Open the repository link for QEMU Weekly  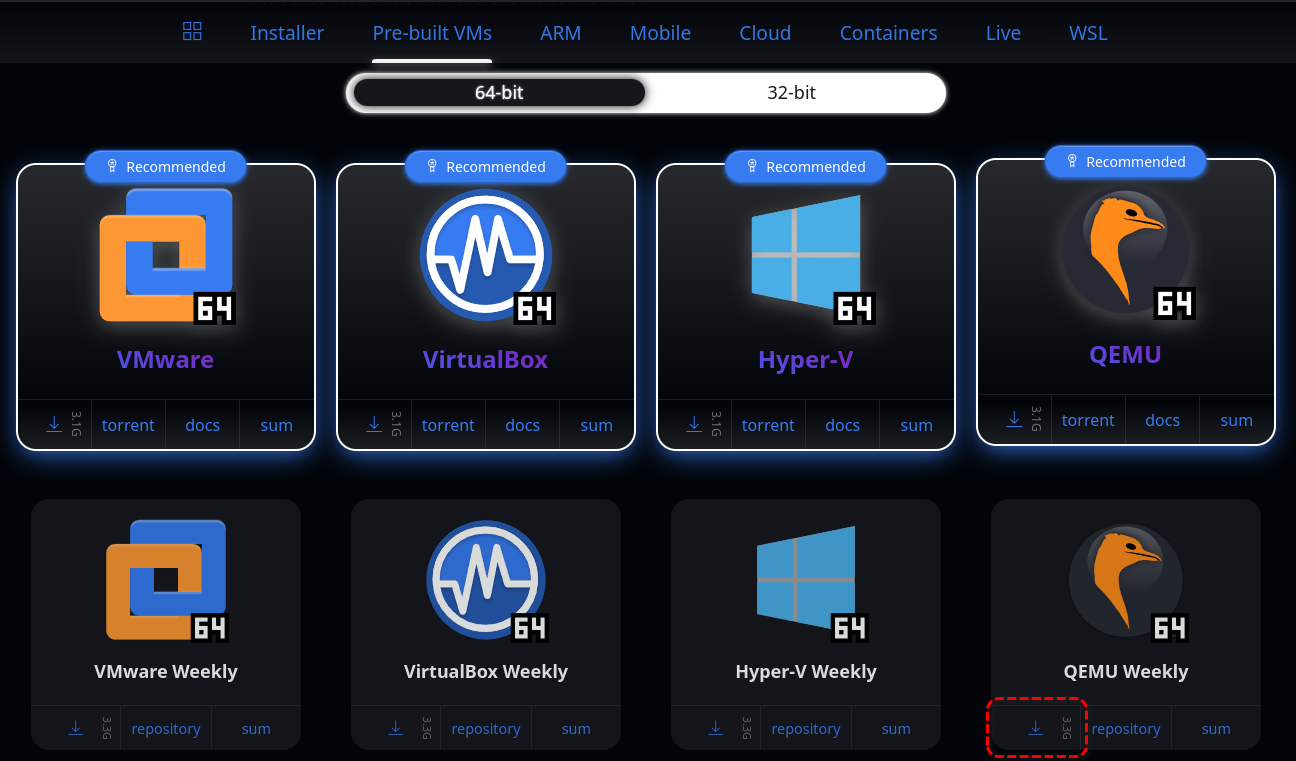pyautogui.click(x=1126, y=729)
